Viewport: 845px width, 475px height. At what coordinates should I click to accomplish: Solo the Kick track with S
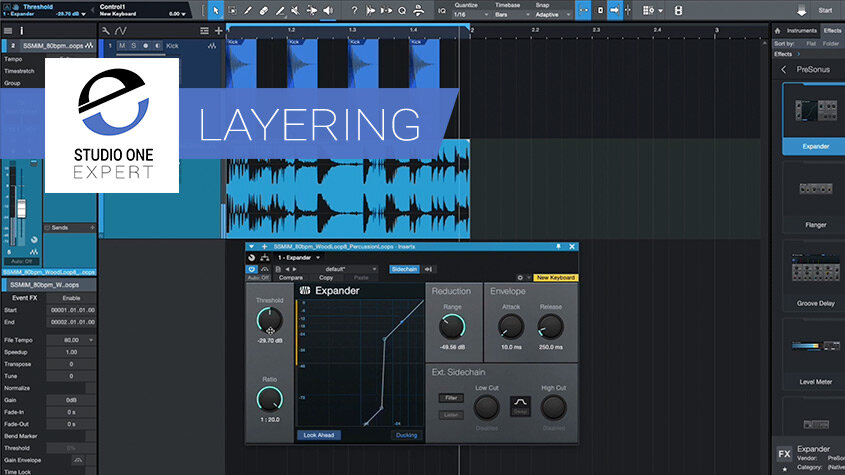click(134, 46)
